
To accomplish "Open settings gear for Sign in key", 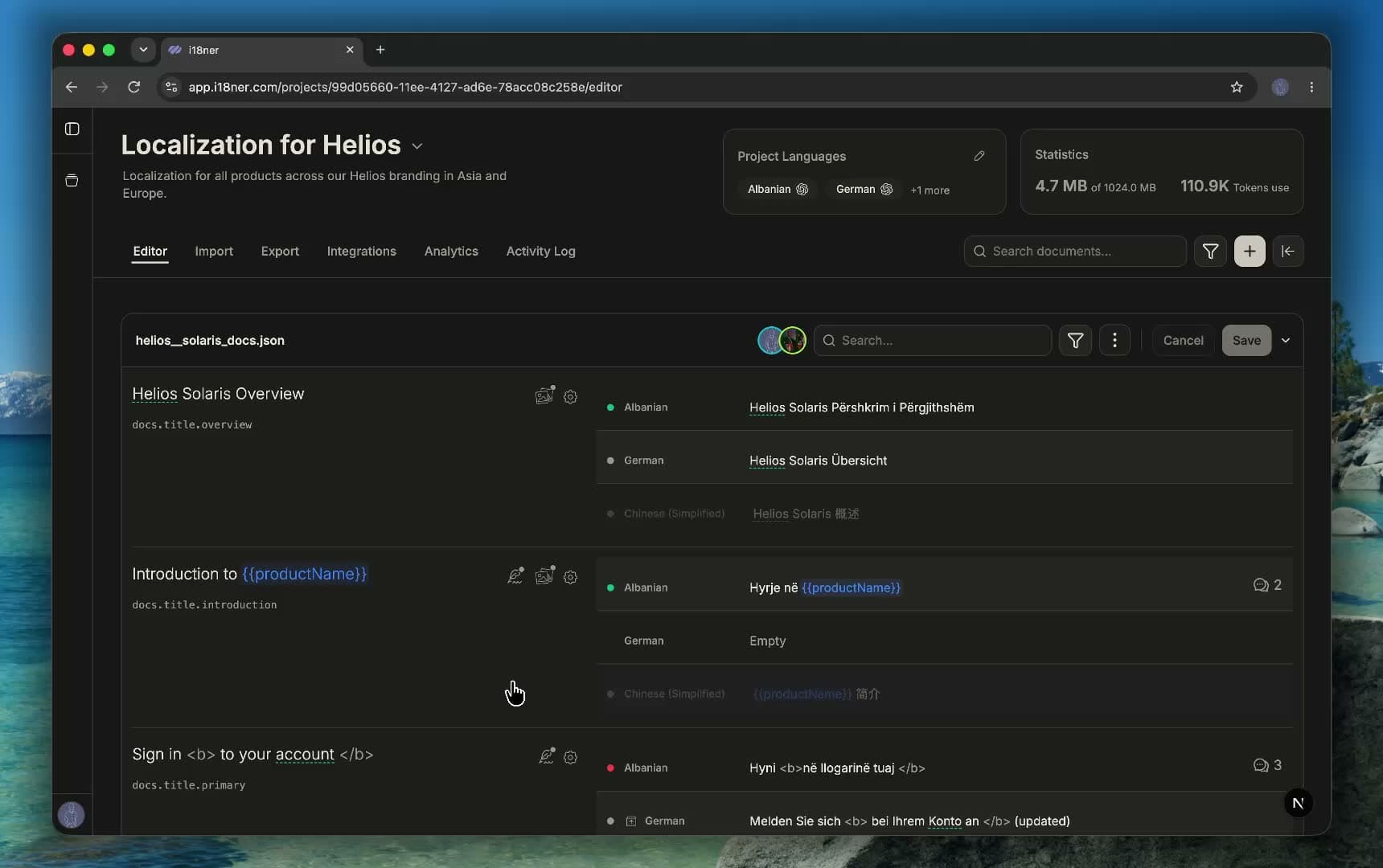I will coord(570,757).
